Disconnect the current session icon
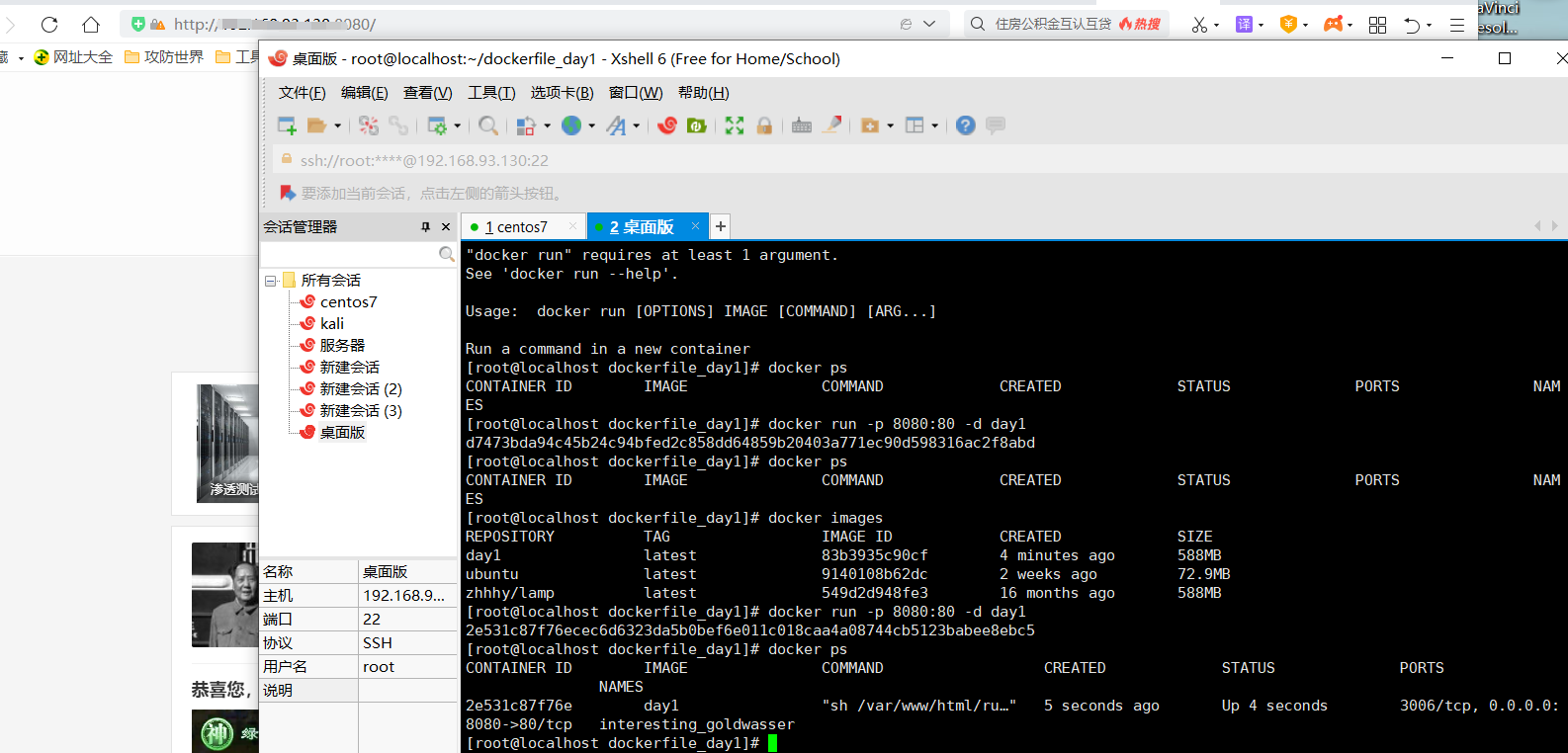The height and width of the screenshot is (753, 1568). click(369, 125)
